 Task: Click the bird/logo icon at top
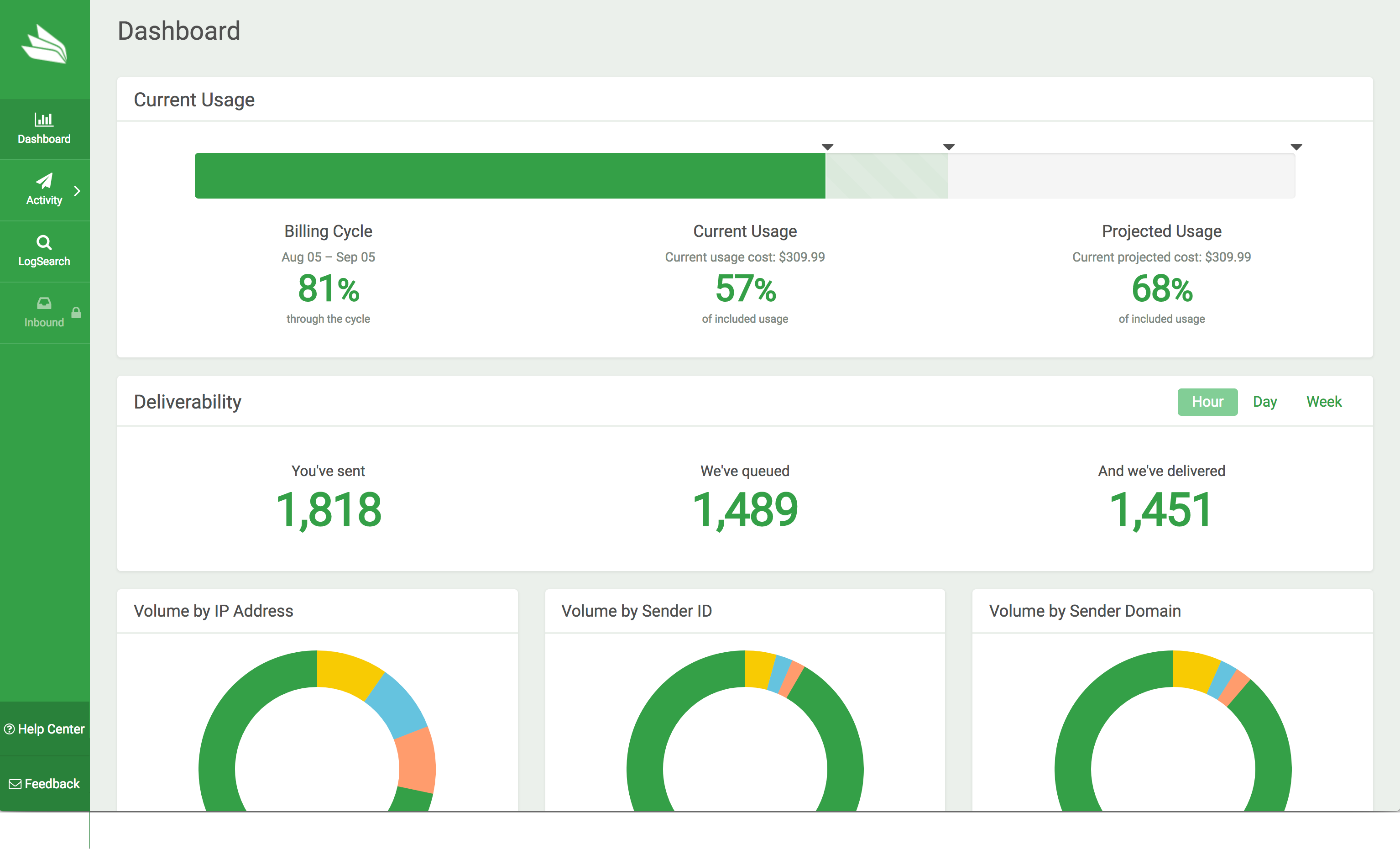[44, 46]
